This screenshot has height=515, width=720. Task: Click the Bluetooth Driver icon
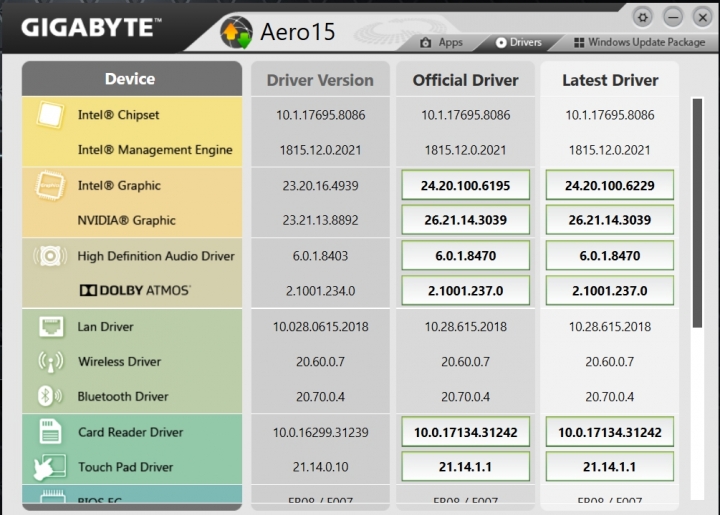[50, 397]
